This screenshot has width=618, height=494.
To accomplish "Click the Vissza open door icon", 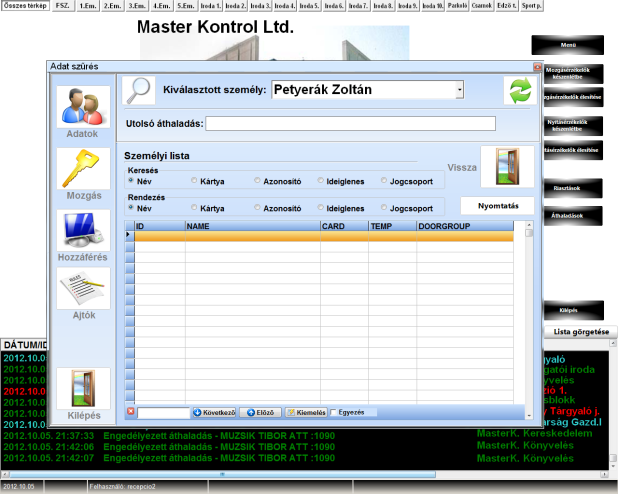I will (507, 167).
